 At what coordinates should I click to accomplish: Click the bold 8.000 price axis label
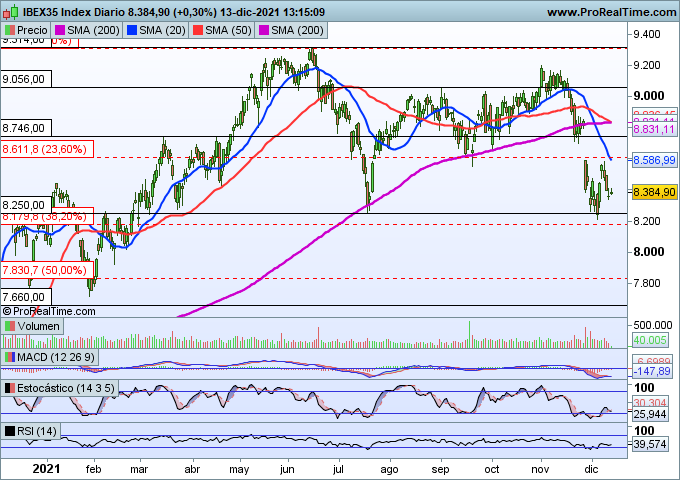649,252
